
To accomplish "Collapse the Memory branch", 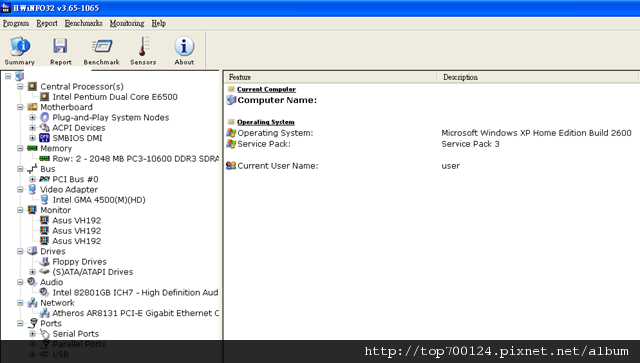I will (x=20, y=148).
